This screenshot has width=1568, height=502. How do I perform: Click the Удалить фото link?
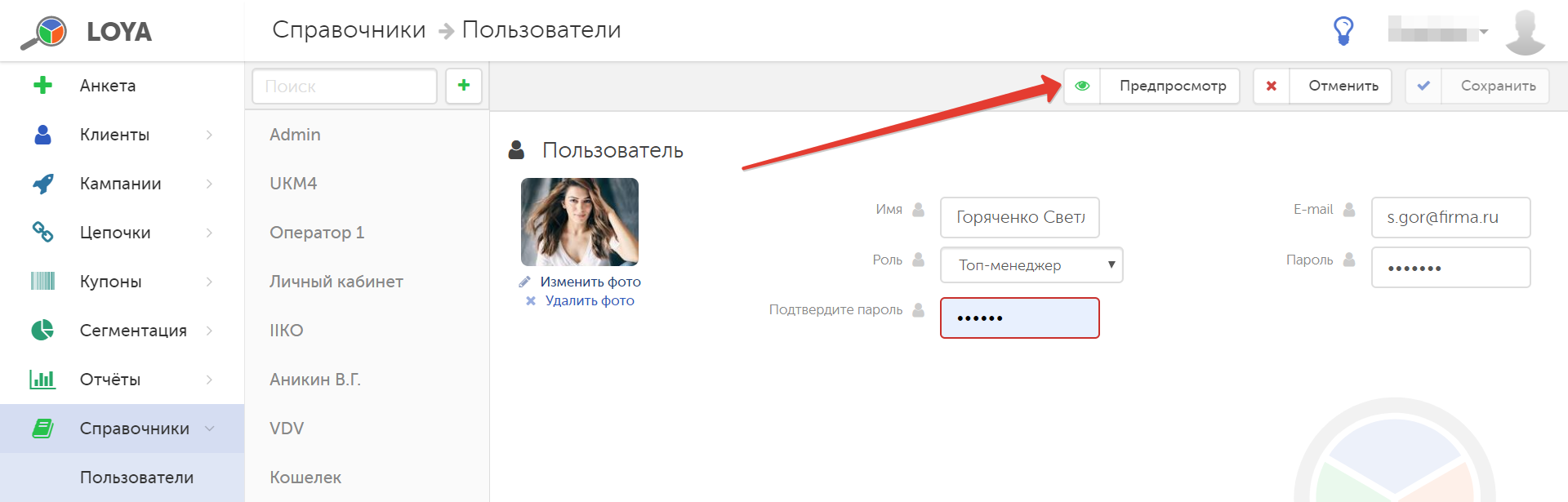(590, 300)
